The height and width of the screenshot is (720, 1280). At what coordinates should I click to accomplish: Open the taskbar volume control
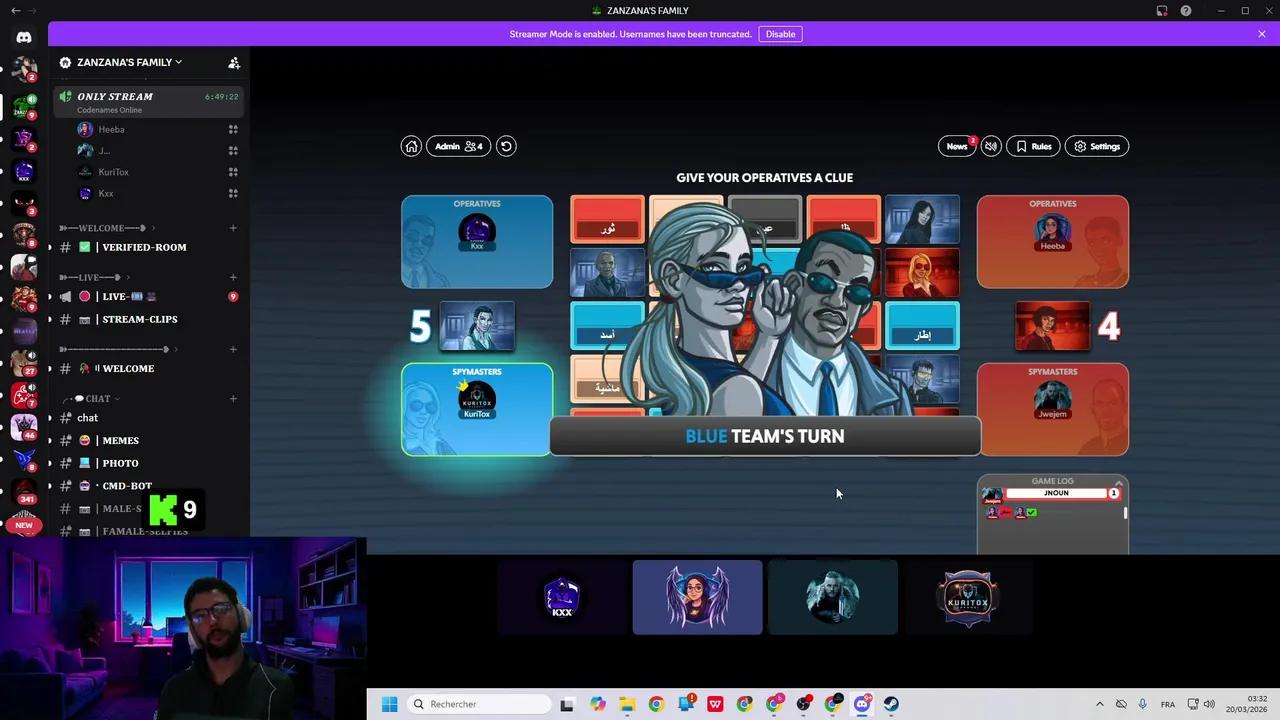pyautogui.click(x=1209, y=704)
